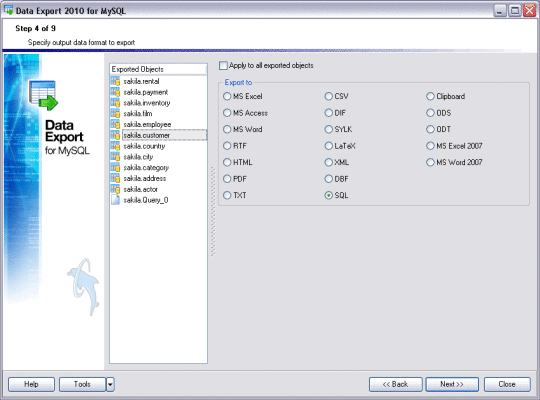Click the Back button
540x400 pixels.
point(395,384)
